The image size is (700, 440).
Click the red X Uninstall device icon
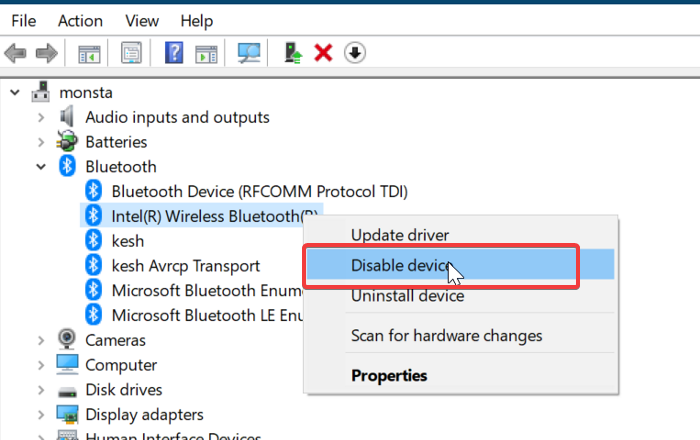pyautogui.click(x=323, y=53)
